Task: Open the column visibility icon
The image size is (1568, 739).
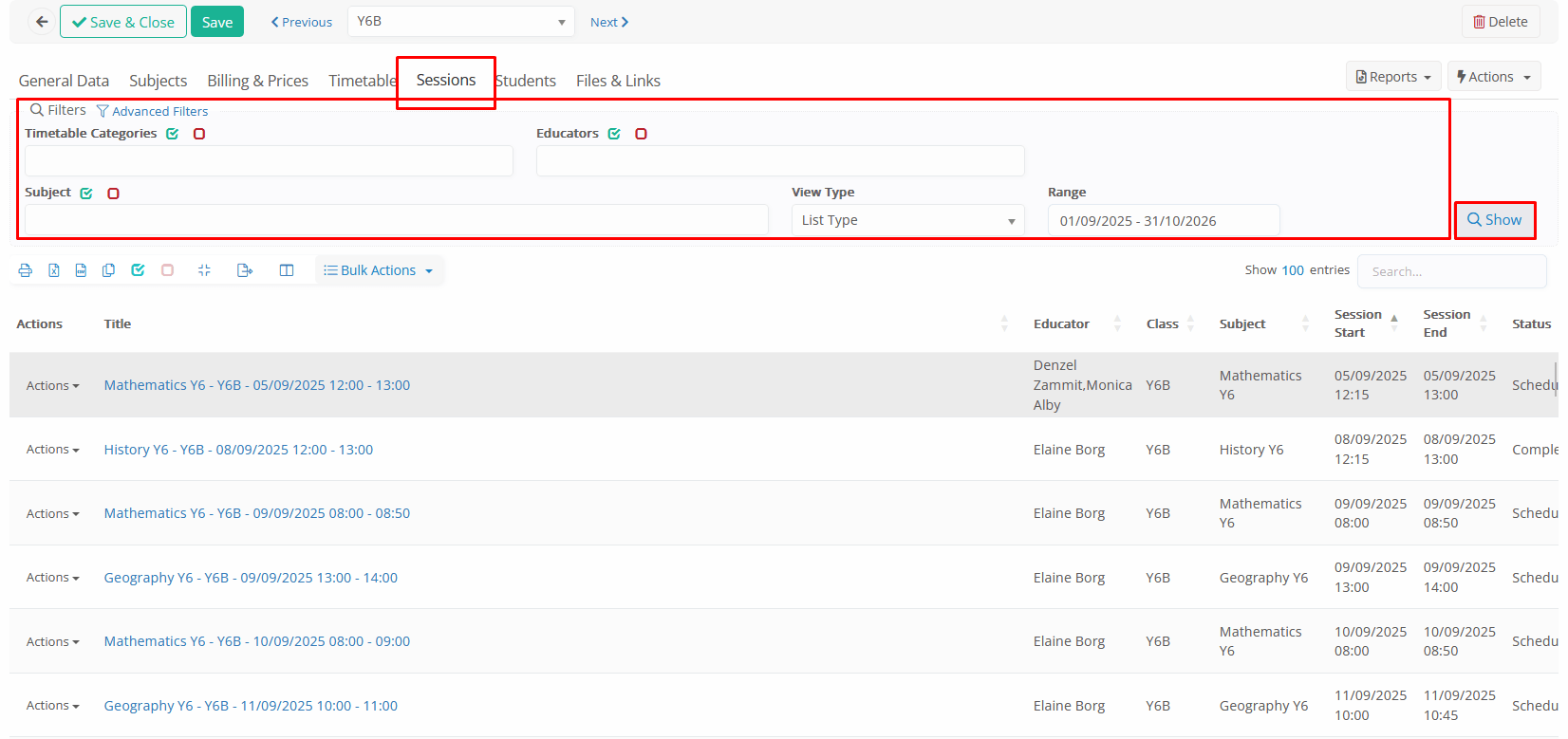Action: 287,270
